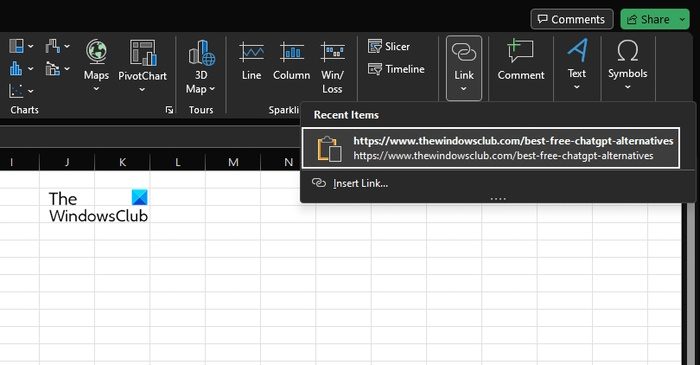Insert a hierarchy (treemap) chart
This screenshot has height=365, width=700.
coord(17,46)
